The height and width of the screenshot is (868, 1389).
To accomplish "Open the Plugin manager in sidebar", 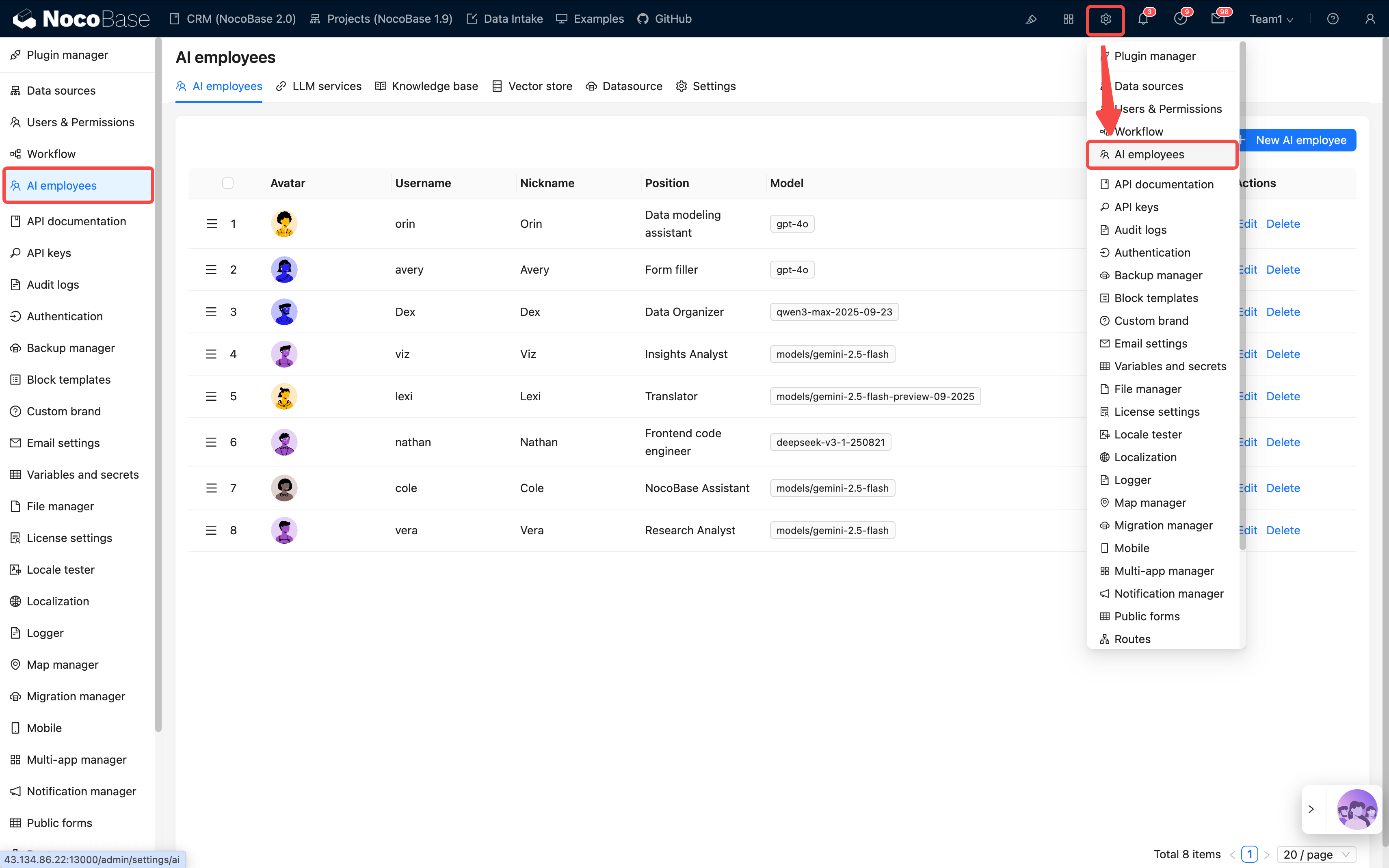I will click(67, 54).
